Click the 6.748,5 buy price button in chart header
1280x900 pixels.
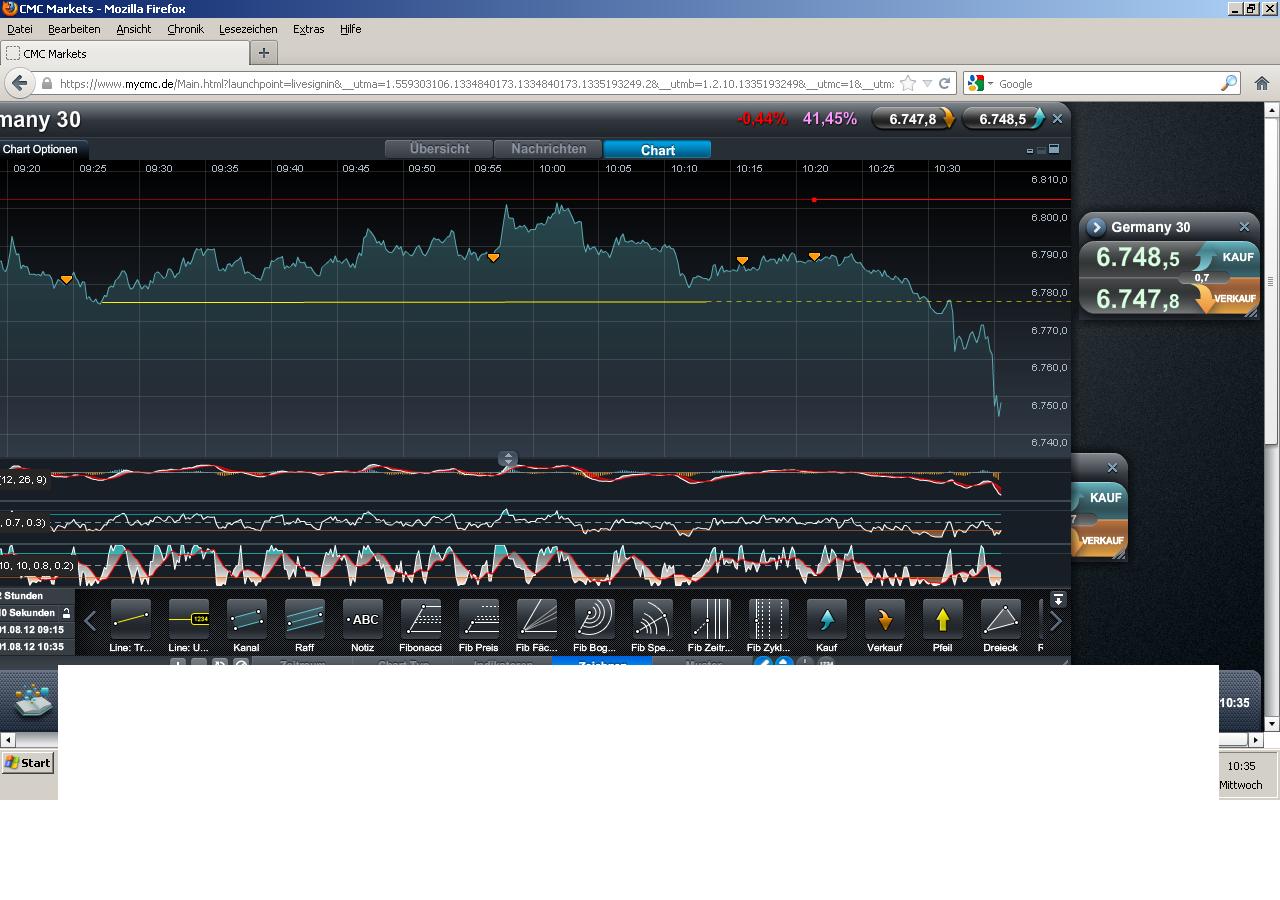coord(1004,119)
